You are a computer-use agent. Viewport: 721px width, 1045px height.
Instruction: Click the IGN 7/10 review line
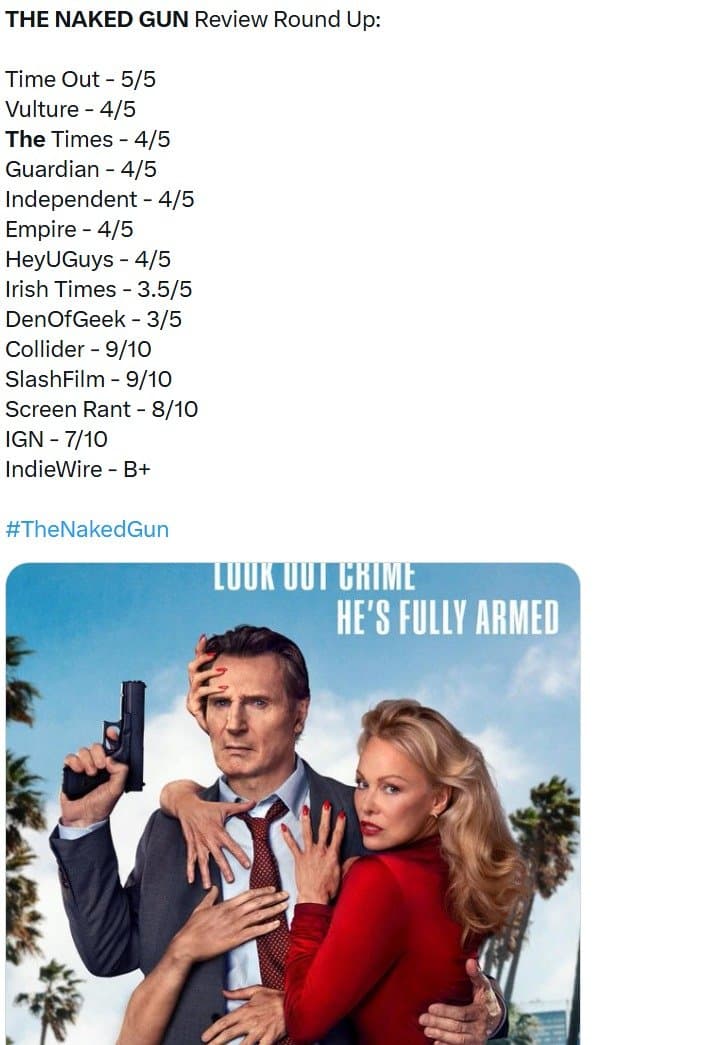[56, 439]
